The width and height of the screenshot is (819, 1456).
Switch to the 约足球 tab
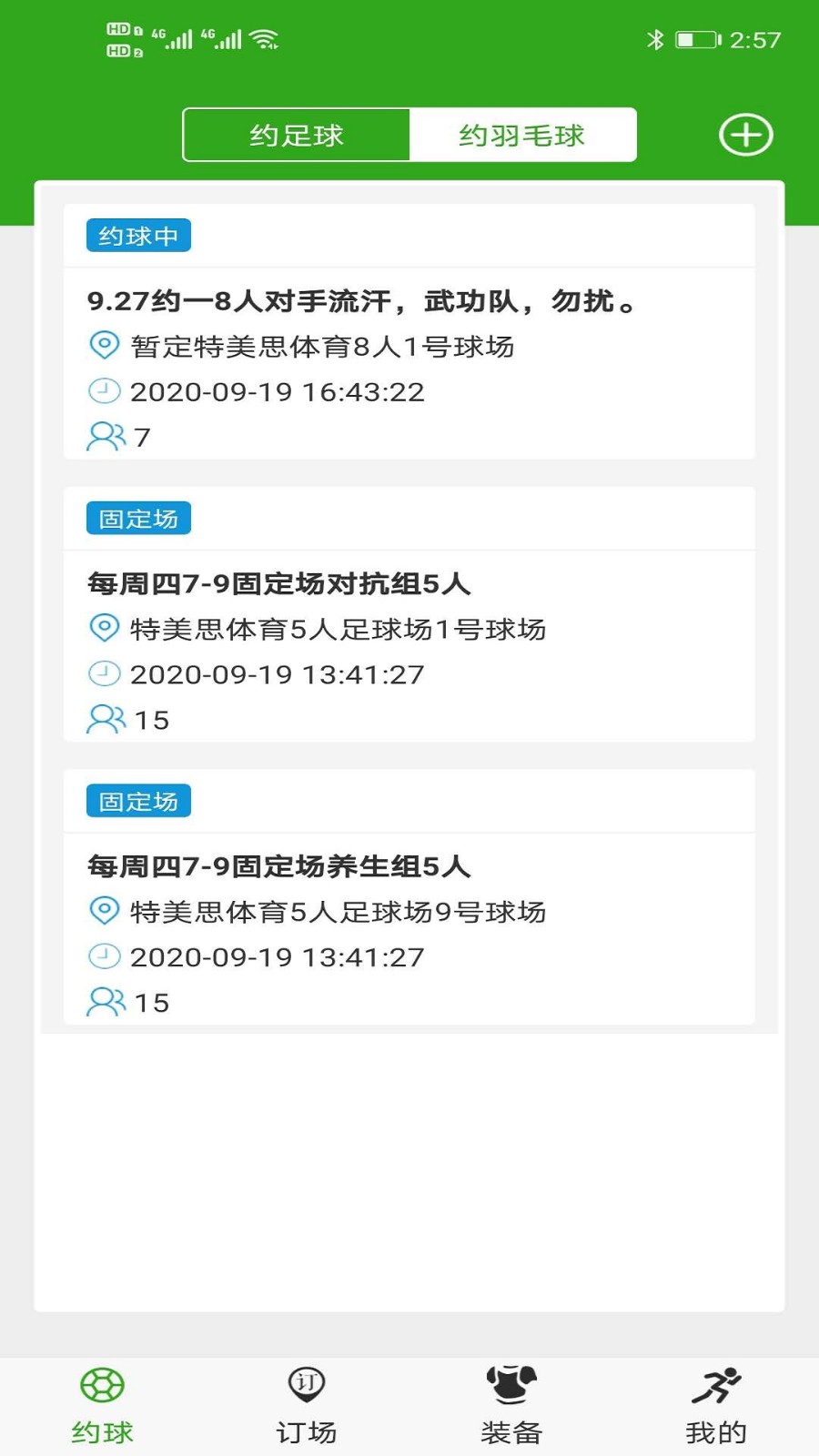pos(297,136)
